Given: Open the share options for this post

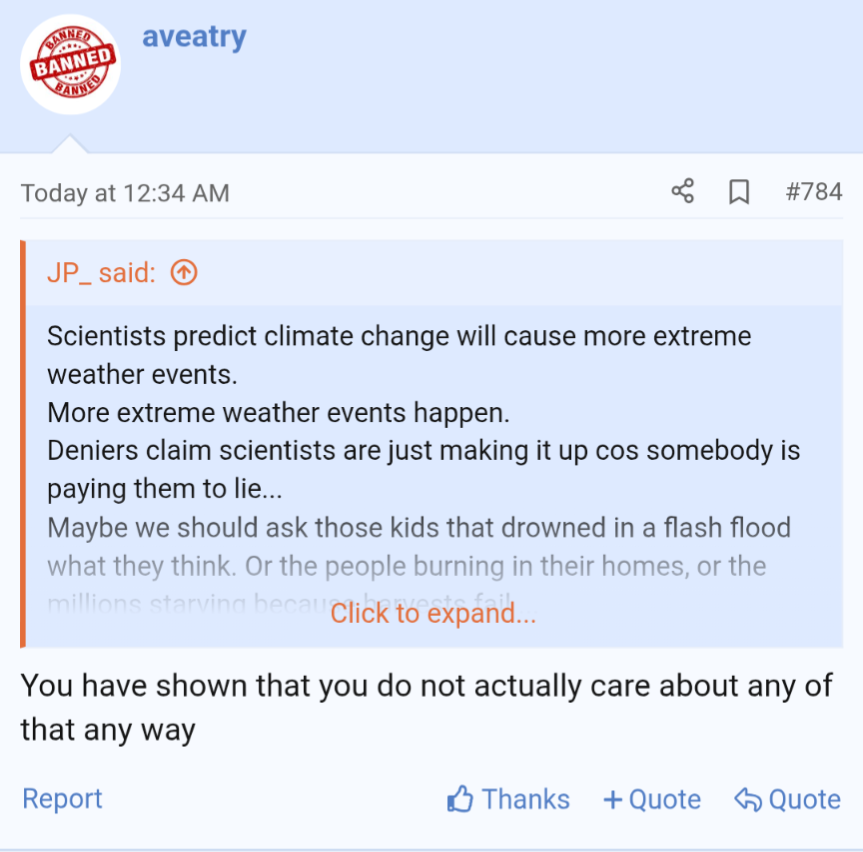Looking at the screenshot, I should pyautogui.click(x=682, y=191).
